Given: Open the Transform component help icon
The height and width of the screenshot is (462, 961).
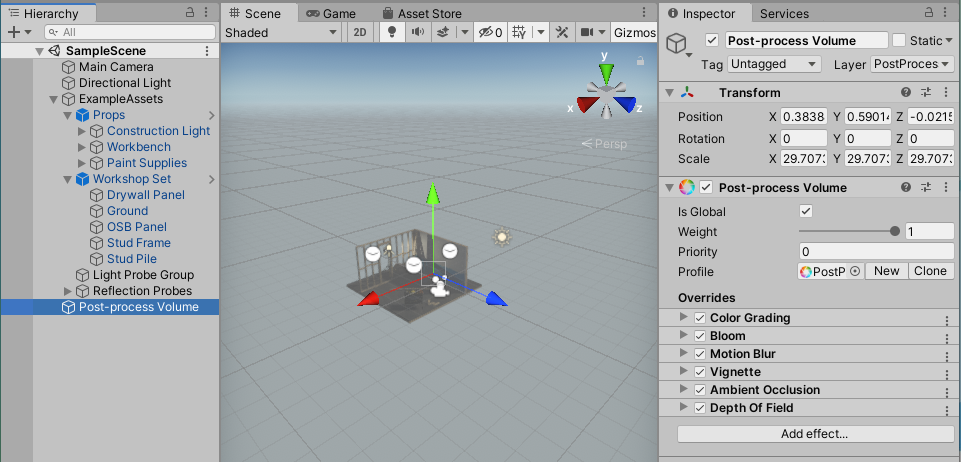Looking at the screenshot, I should click(905, 93).
